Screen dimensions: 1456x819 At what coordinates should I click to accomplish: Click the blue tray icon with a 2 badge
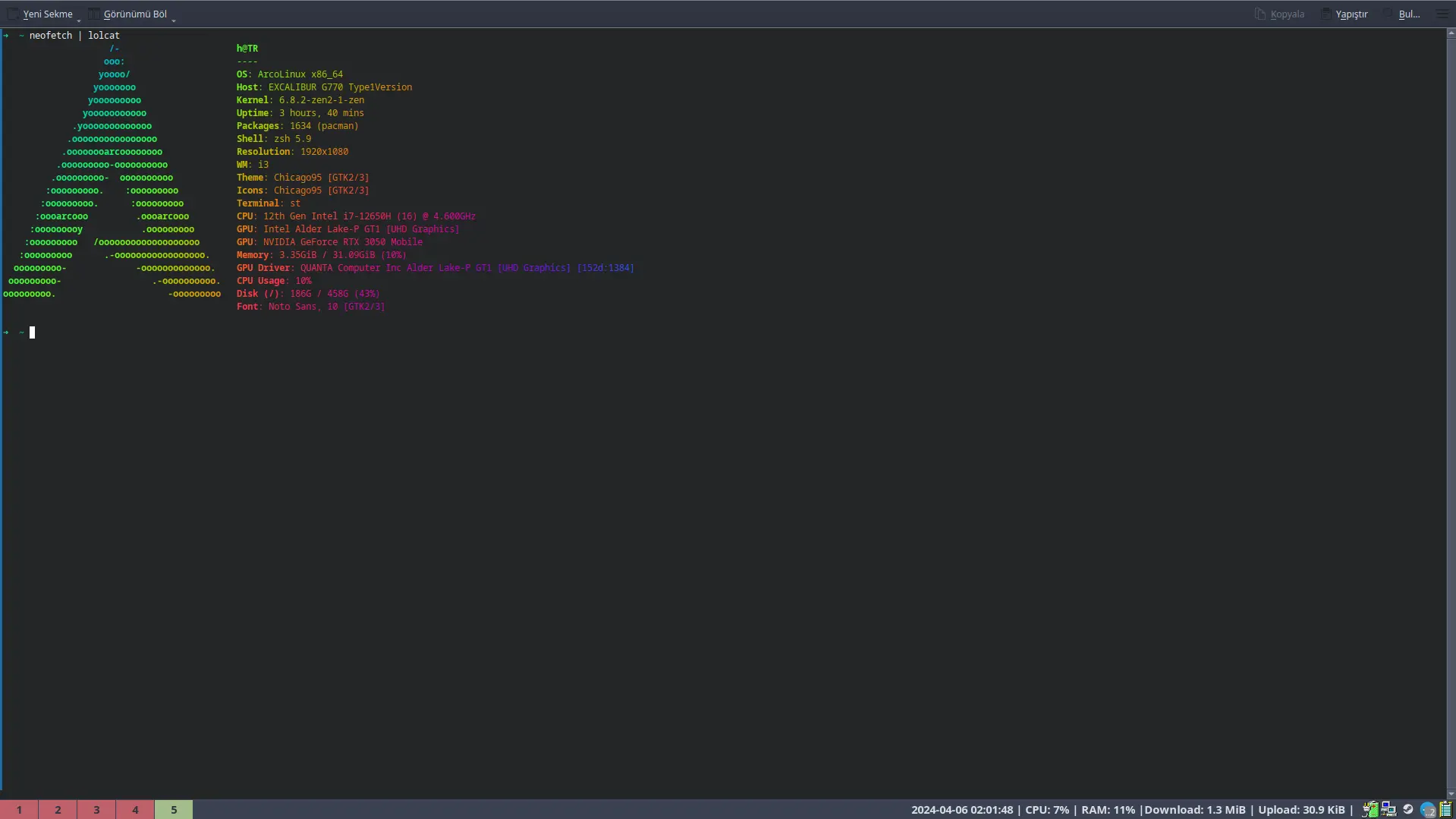click(1427, 810)
